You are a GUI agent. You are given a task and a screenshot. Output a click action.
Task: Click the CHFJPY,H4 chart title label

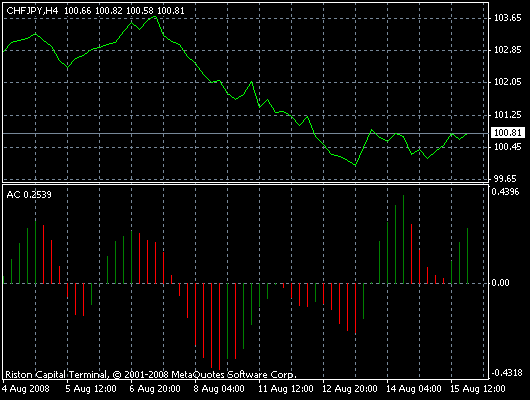coord(32,11)
